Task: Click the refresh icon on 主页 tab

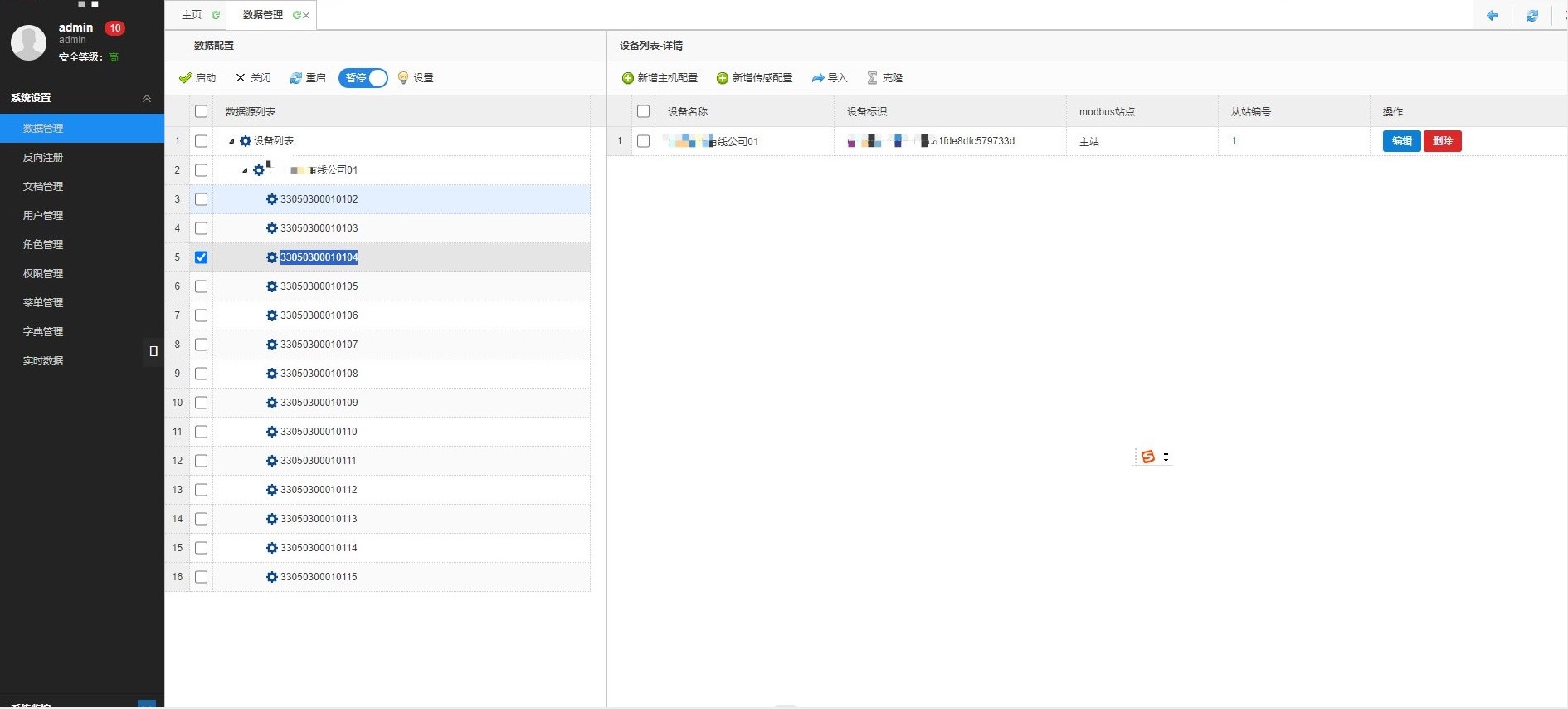Action: pos(216,15)
